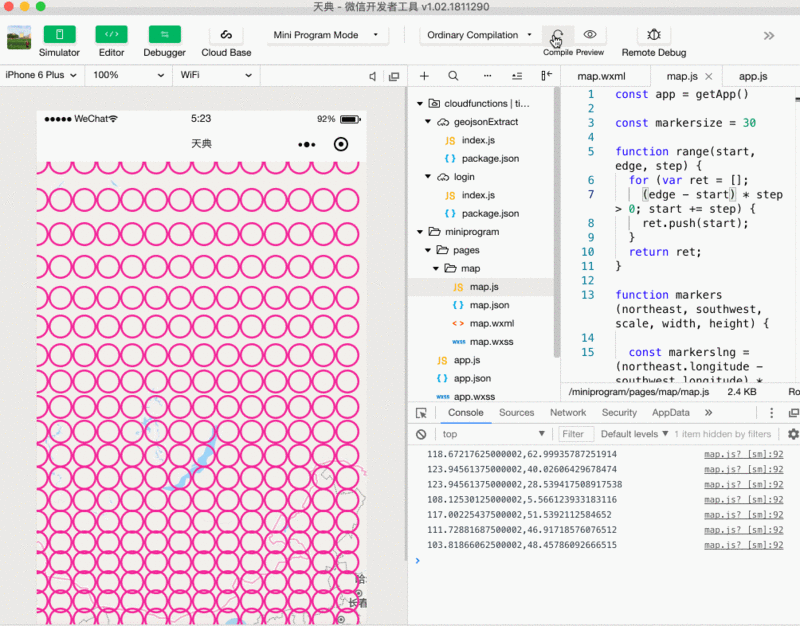The height and width of the screenshot is (626, 800).
Task: Open Remote Debug bug icon
Action: coord(654,35)
